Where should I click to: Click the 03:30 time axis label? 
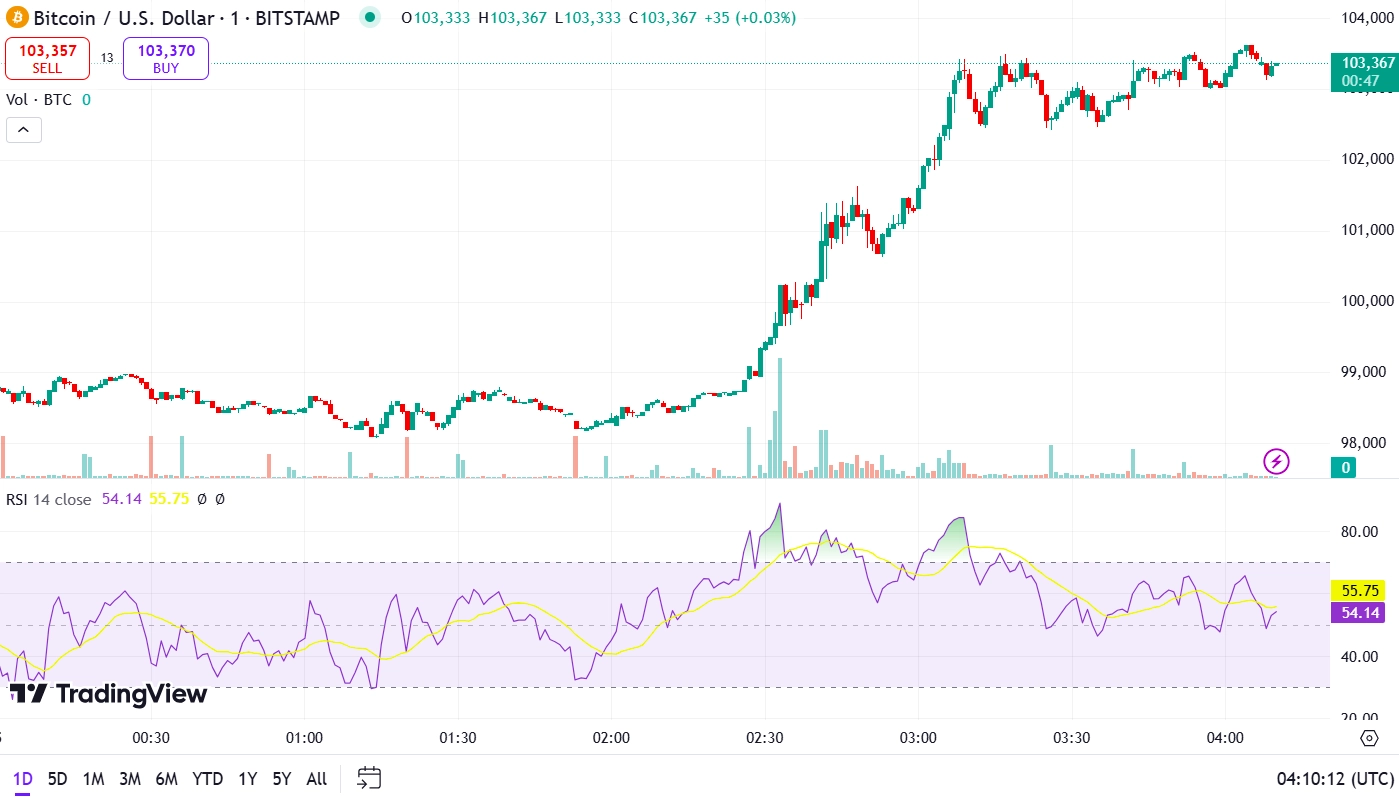tap(1072, 738)
